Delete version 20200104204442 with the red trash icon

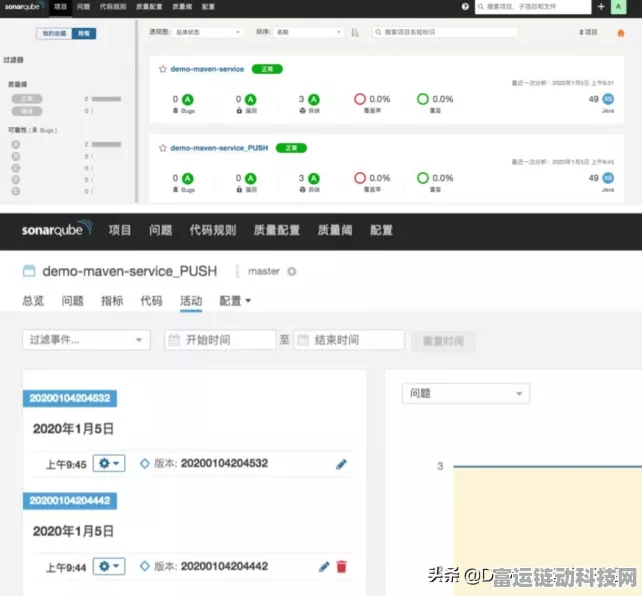pyautogui.click(x=341, y=567)
